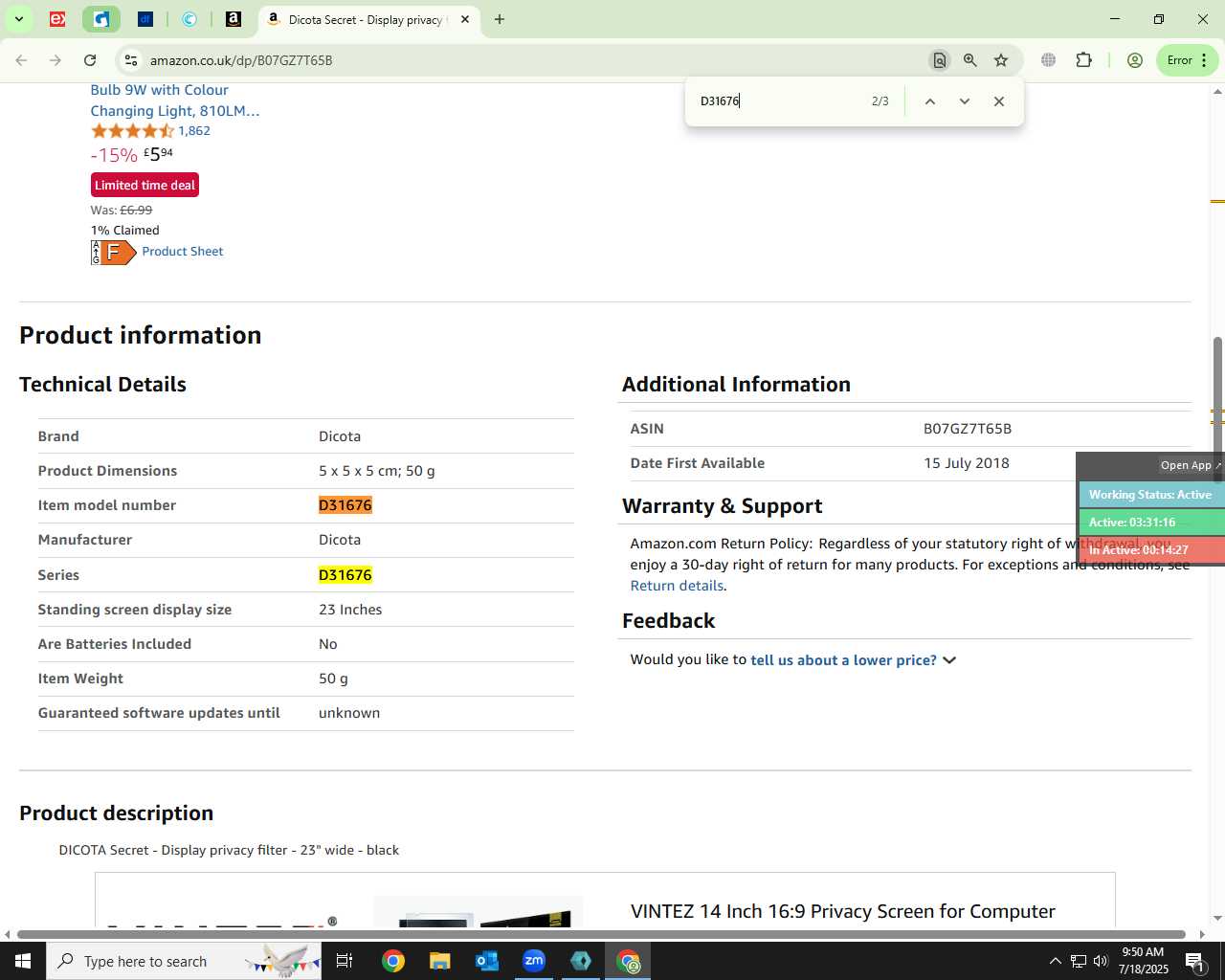
Task: View site information icon in address bar
Action: [x=131, y=60]
